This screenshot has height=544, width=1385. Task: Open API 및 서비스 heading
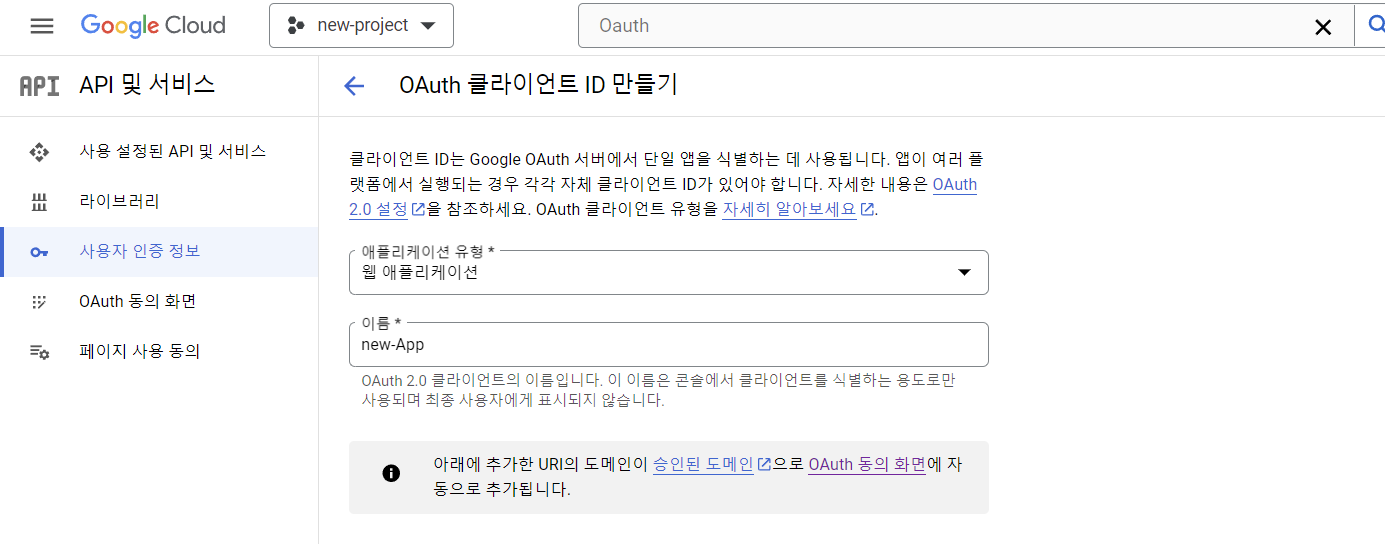147,85
